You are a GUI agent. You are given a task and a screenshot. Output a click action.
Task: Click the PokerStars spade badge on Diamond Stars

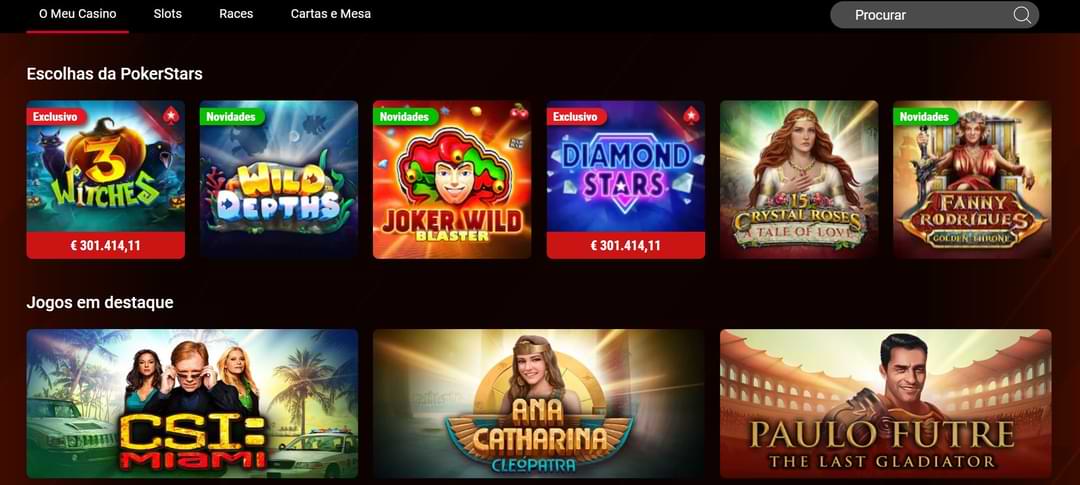[691, 116]
